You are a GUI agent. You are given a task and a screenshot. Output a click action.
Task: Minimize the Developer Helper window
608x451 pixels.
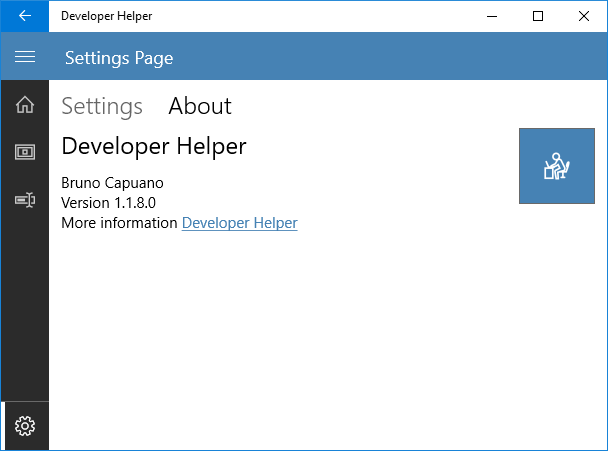[492, 16]
